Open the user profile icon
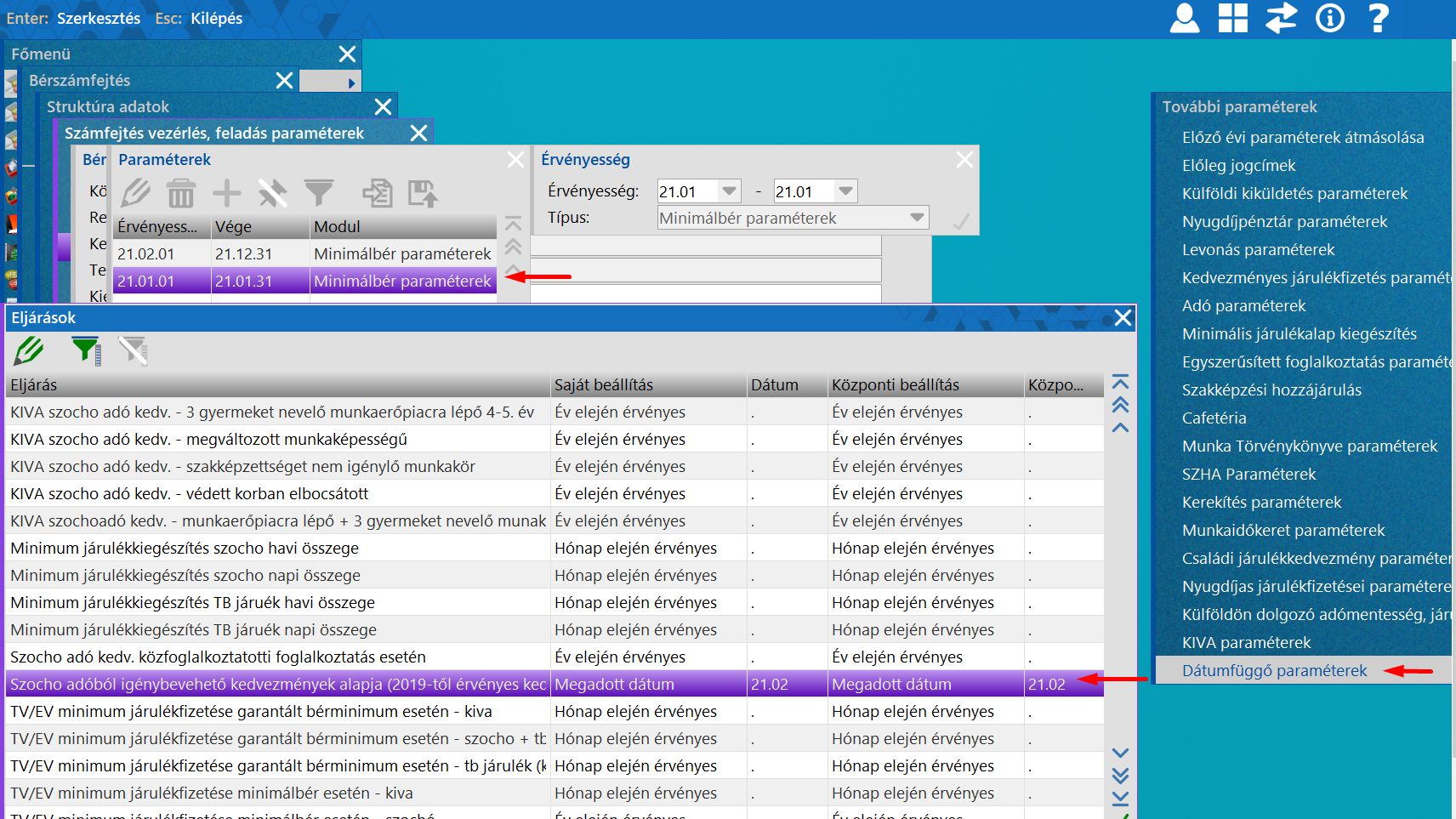This screenshot has height=819, width=1456. 1184,18
